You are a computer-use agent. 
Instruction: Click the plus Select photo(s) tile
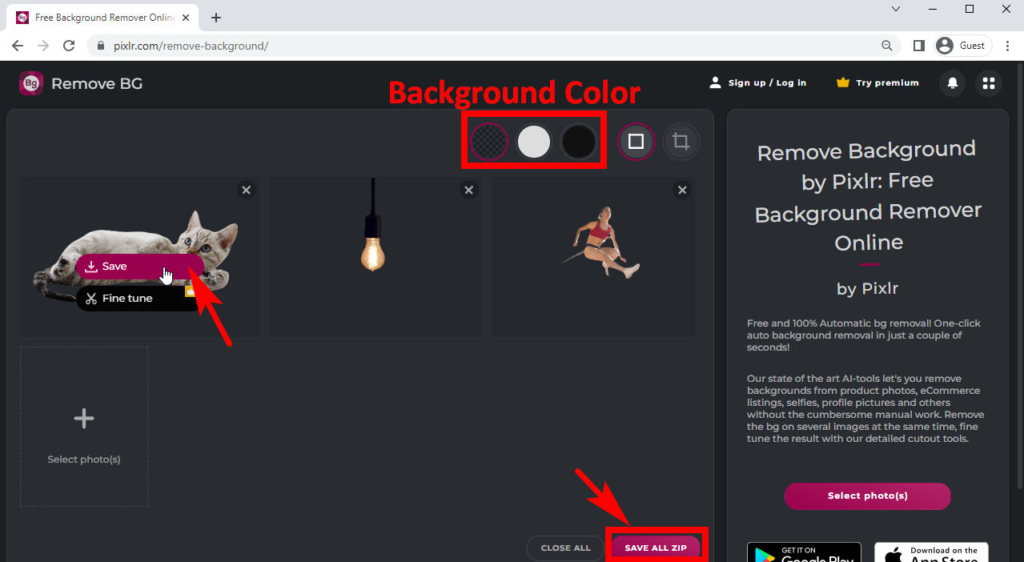pyautogui.click(x=84, y=427)
